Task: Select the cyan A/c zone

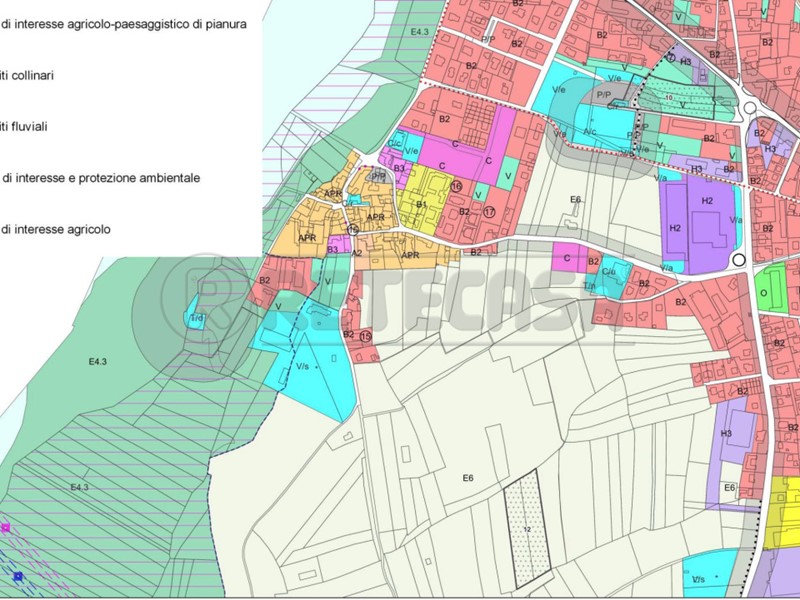Action: tap(590, 131)
